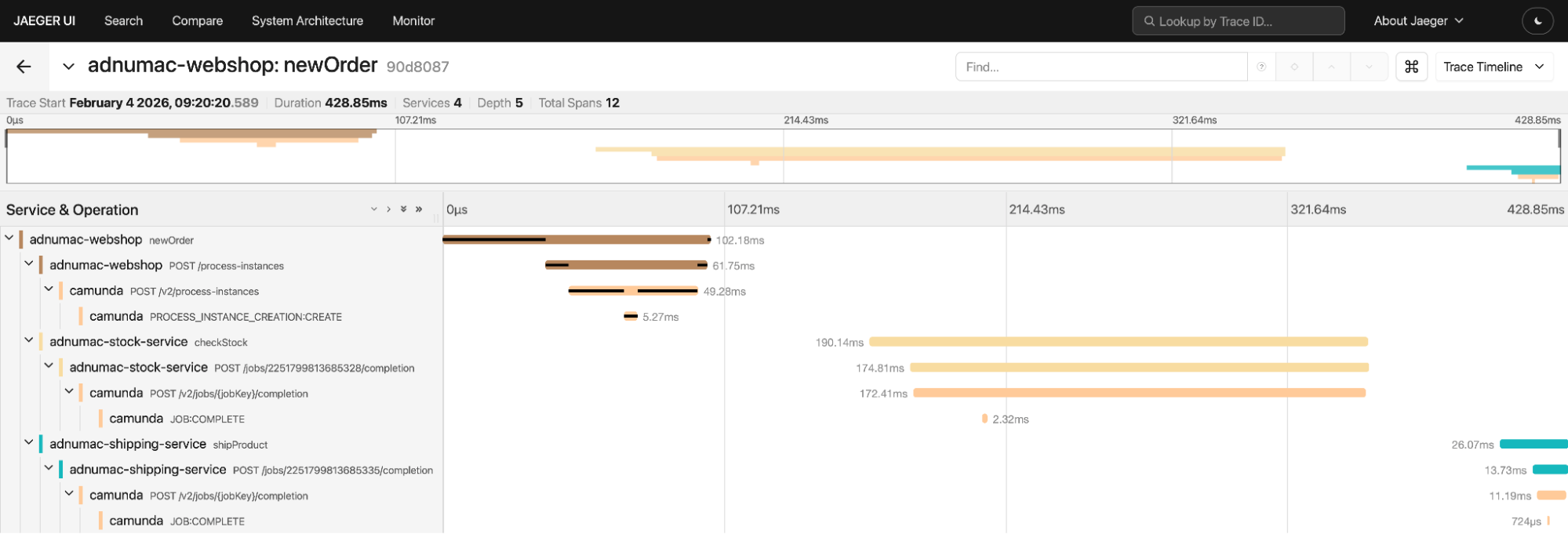Click the double-down expand all spans icon
The image size is (1568, 534).
(403, 209)
